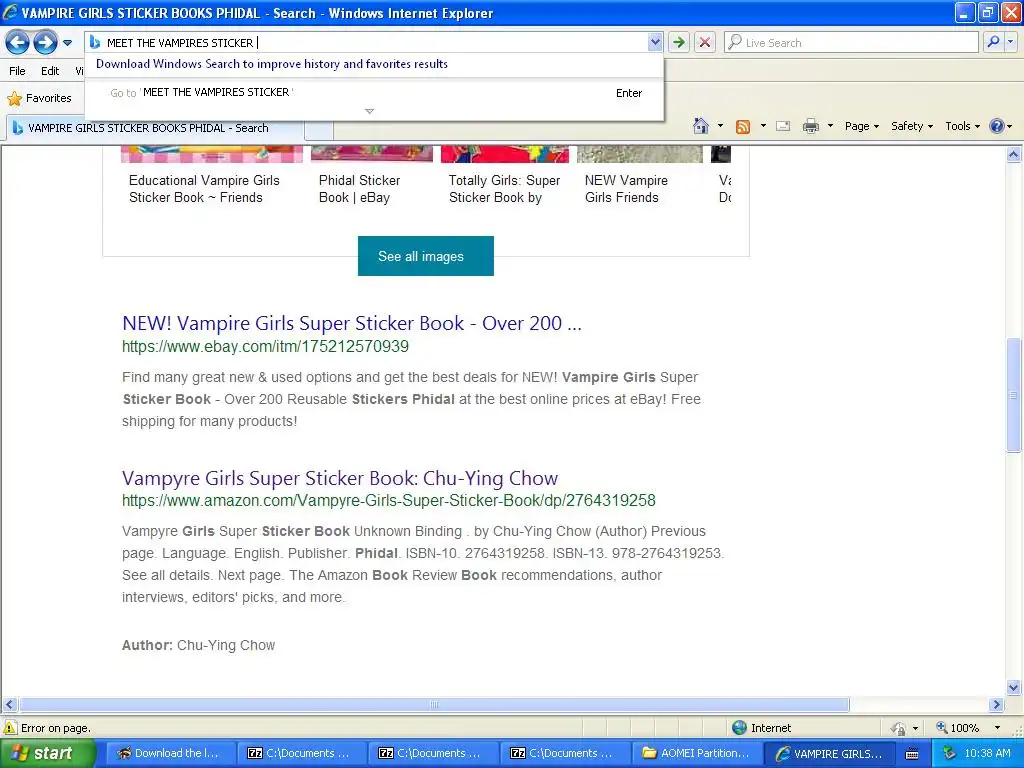Open the File menu
Image resolution: width=1024 pixels, height=768 pixels.
tap(17, 71)
